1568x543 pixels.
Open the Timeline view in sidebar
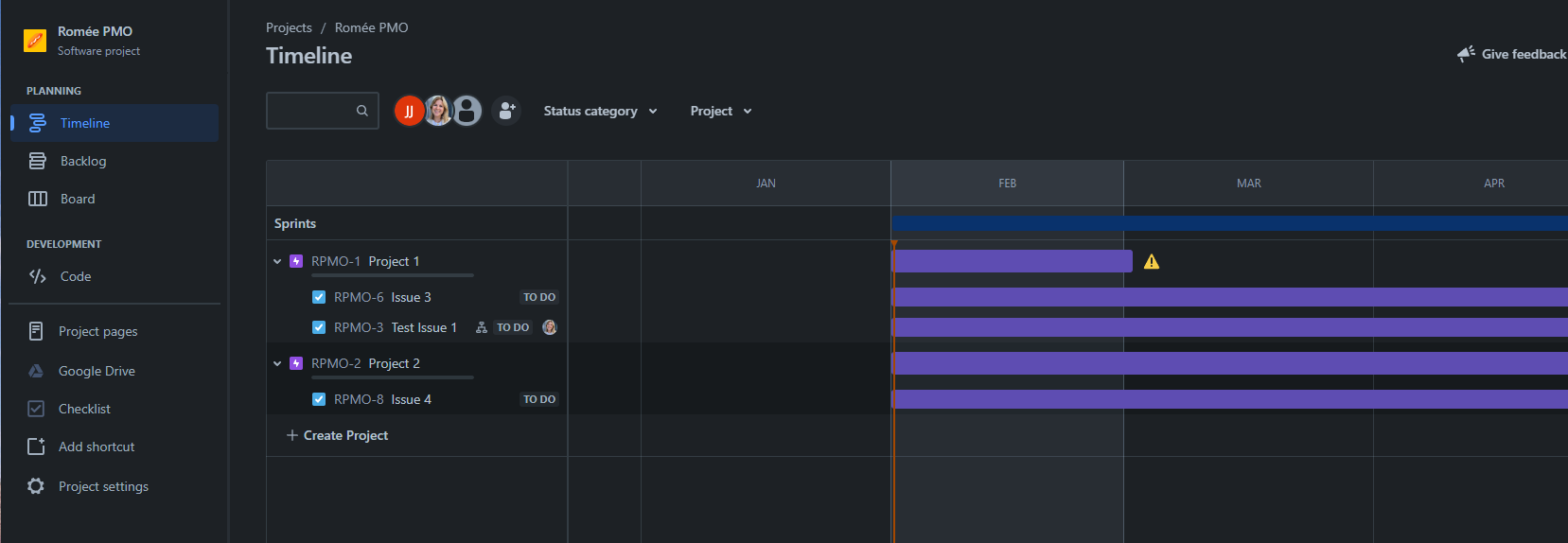pos(115,123)
